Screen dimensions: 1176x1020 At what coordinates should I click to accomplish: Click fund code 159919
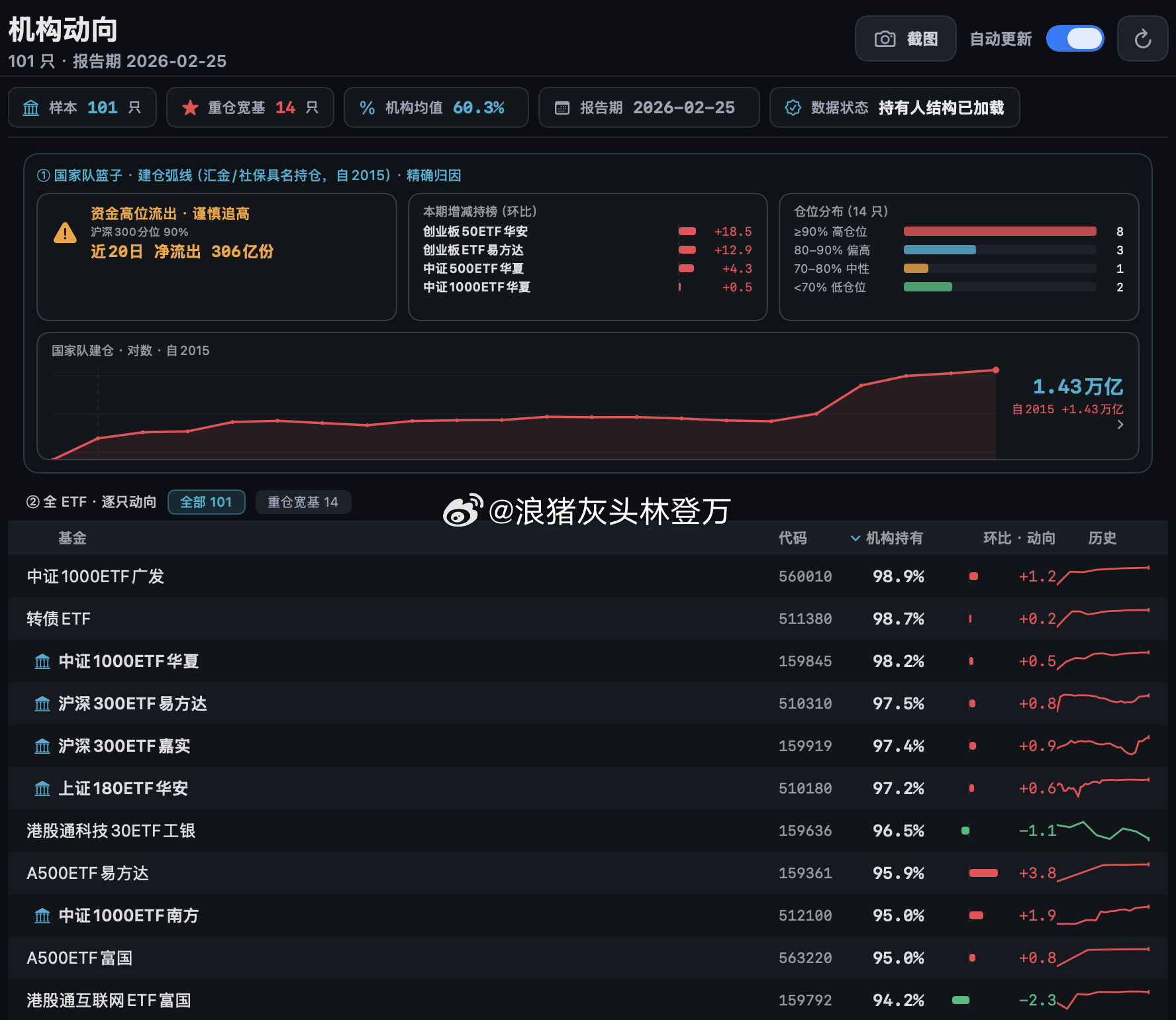(805, 746)
